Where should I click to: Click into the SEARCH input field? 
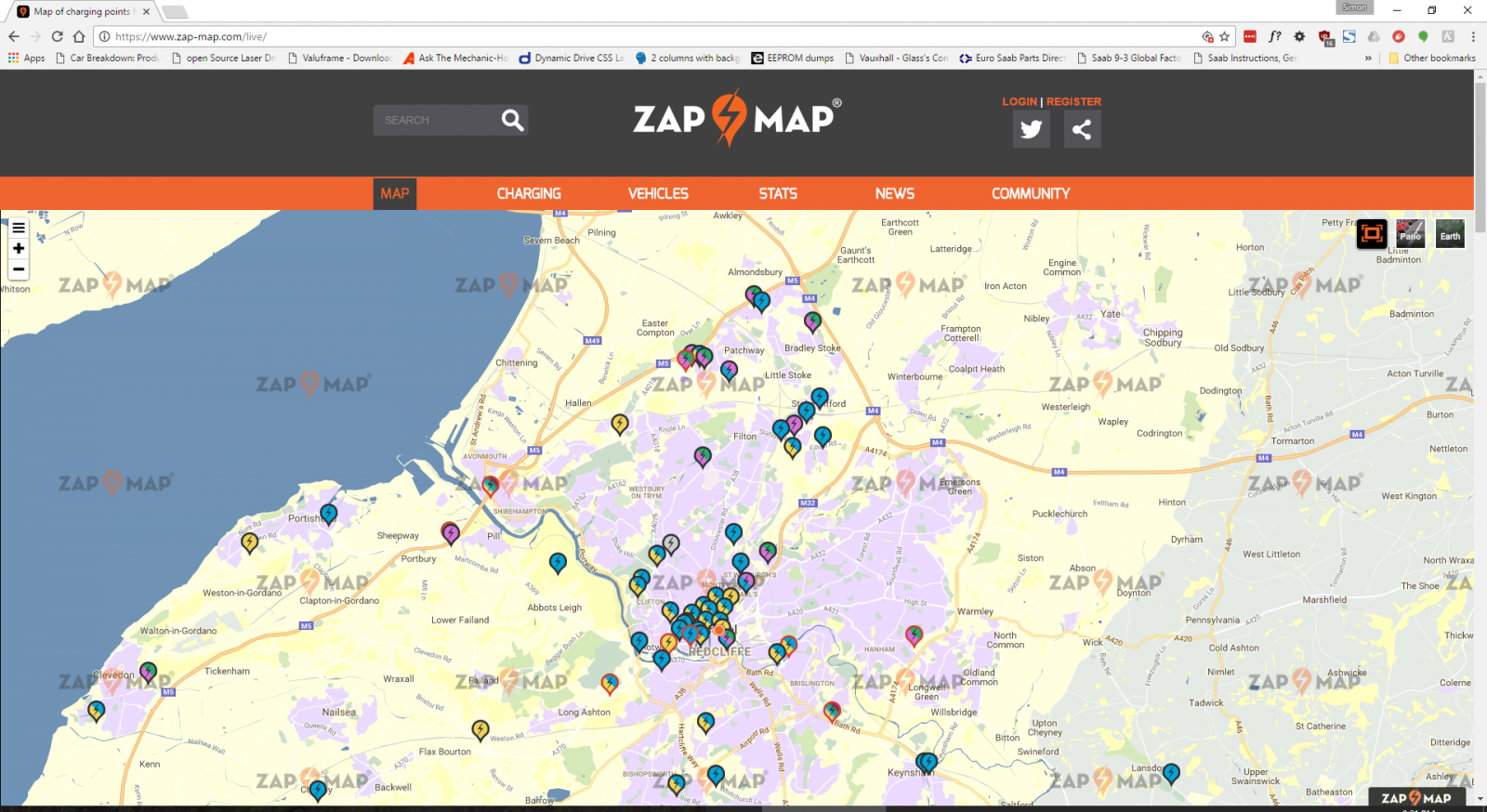click(435, 120)
